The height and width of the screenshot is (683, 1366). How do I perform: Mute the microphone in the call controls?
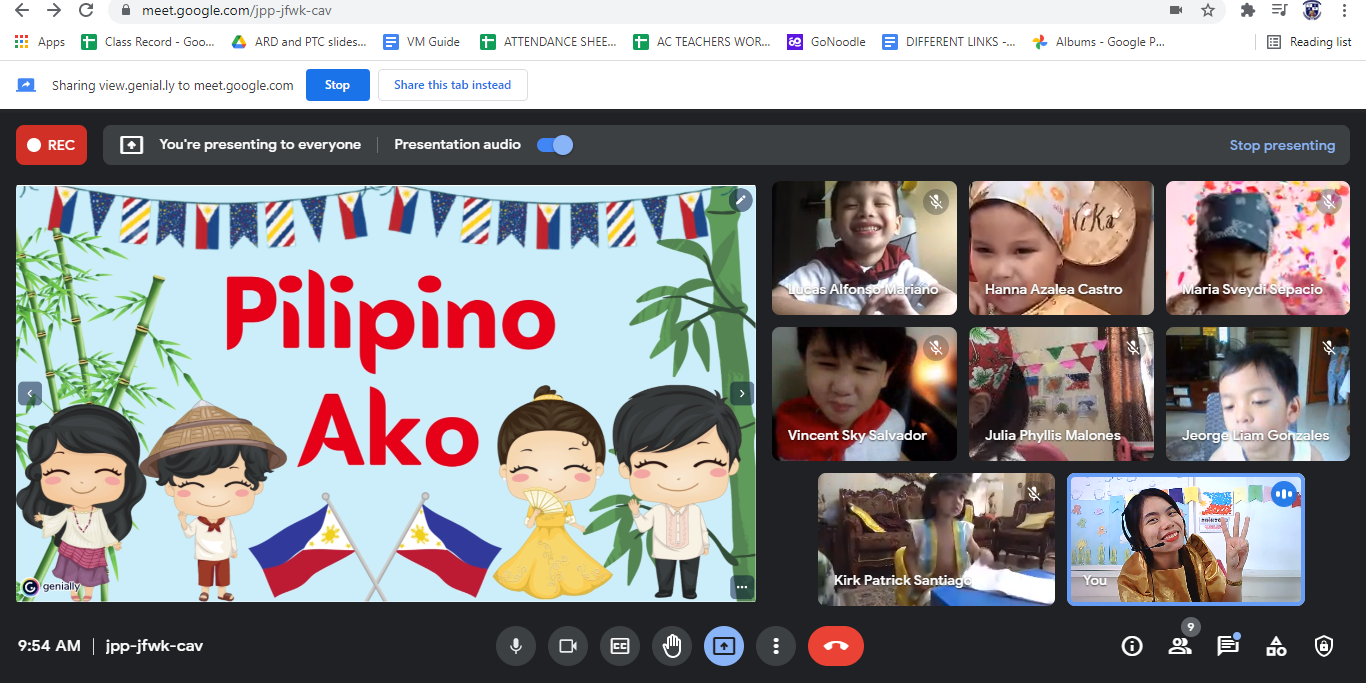pyautogui.click(x=516, y=646)
